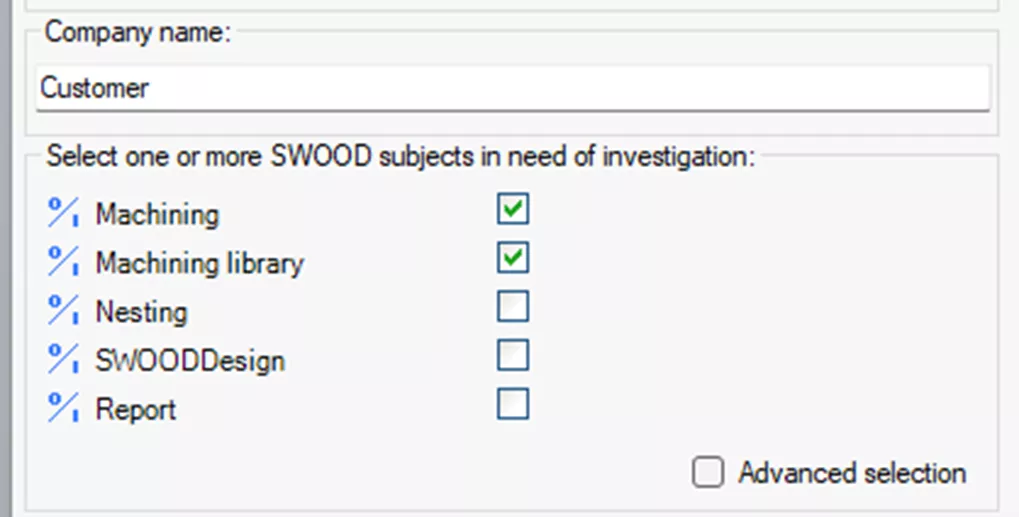Click the icon beside Nesting
The height and width of the screenshot is (517, 1019).
pos(63,312)
